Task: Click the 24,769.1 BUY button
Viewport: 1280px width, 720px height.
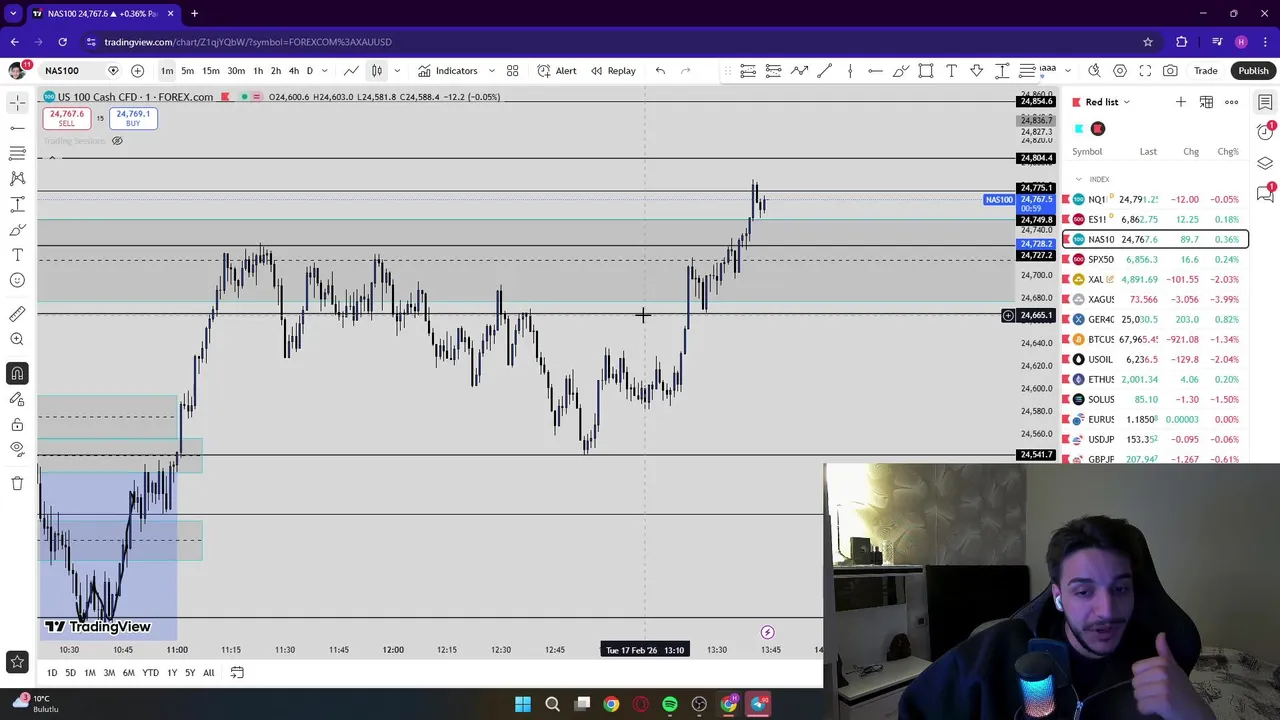Action: point(133,118)
